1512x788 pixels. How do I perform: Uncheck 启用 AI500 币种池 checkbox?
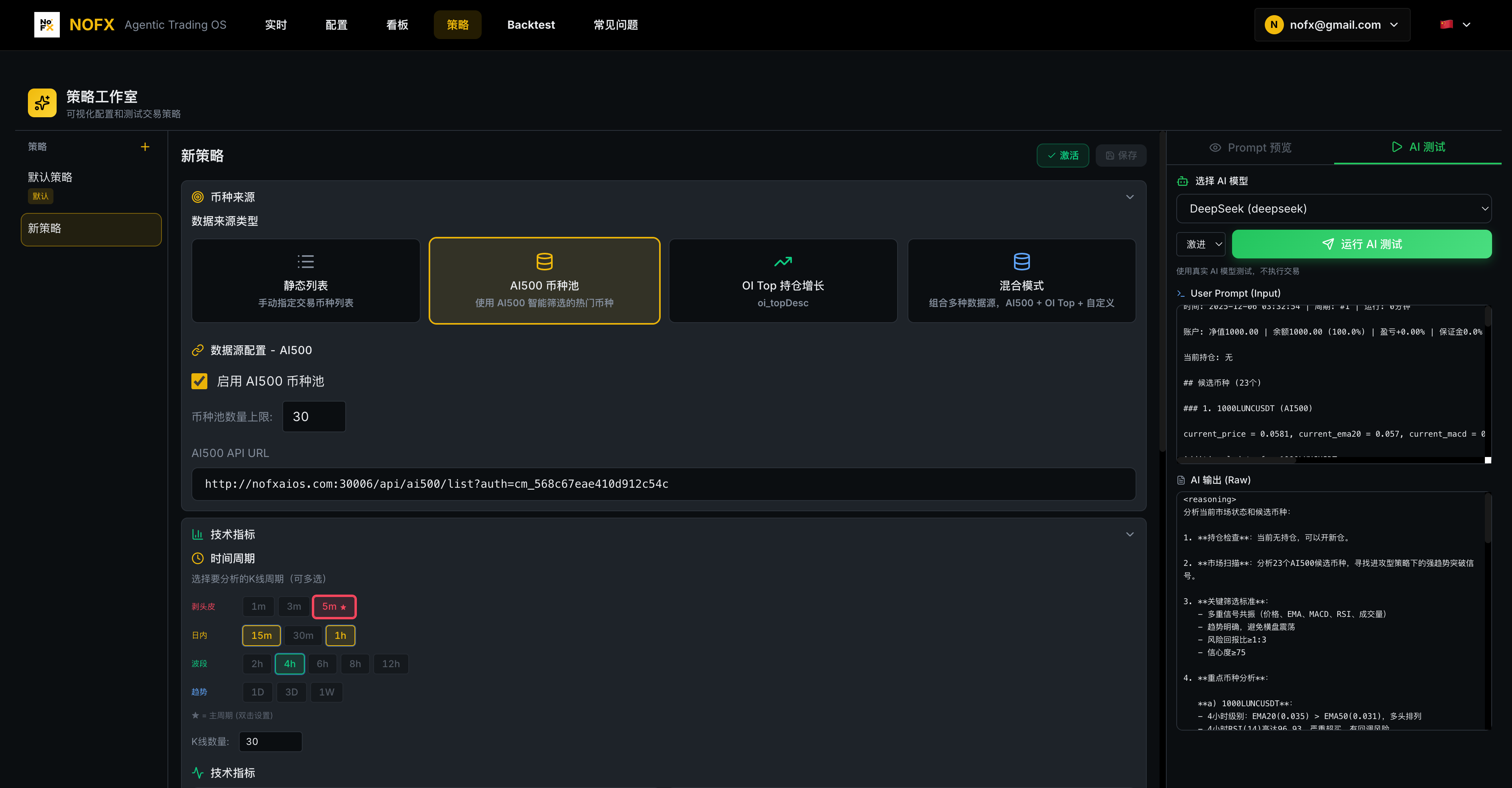(x=199, y=382)
